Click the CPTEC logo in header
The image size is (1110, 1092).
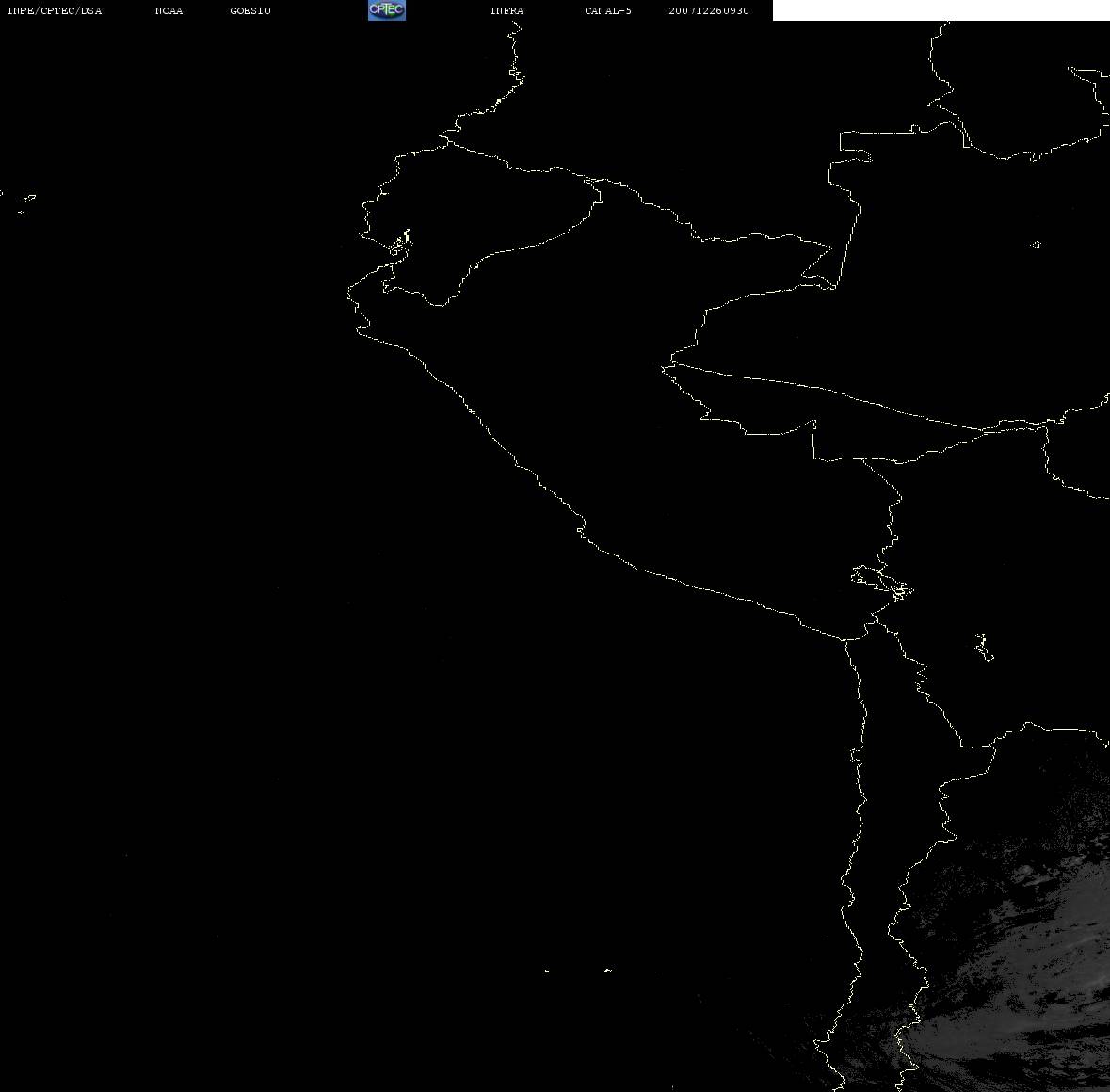point(386,10)
